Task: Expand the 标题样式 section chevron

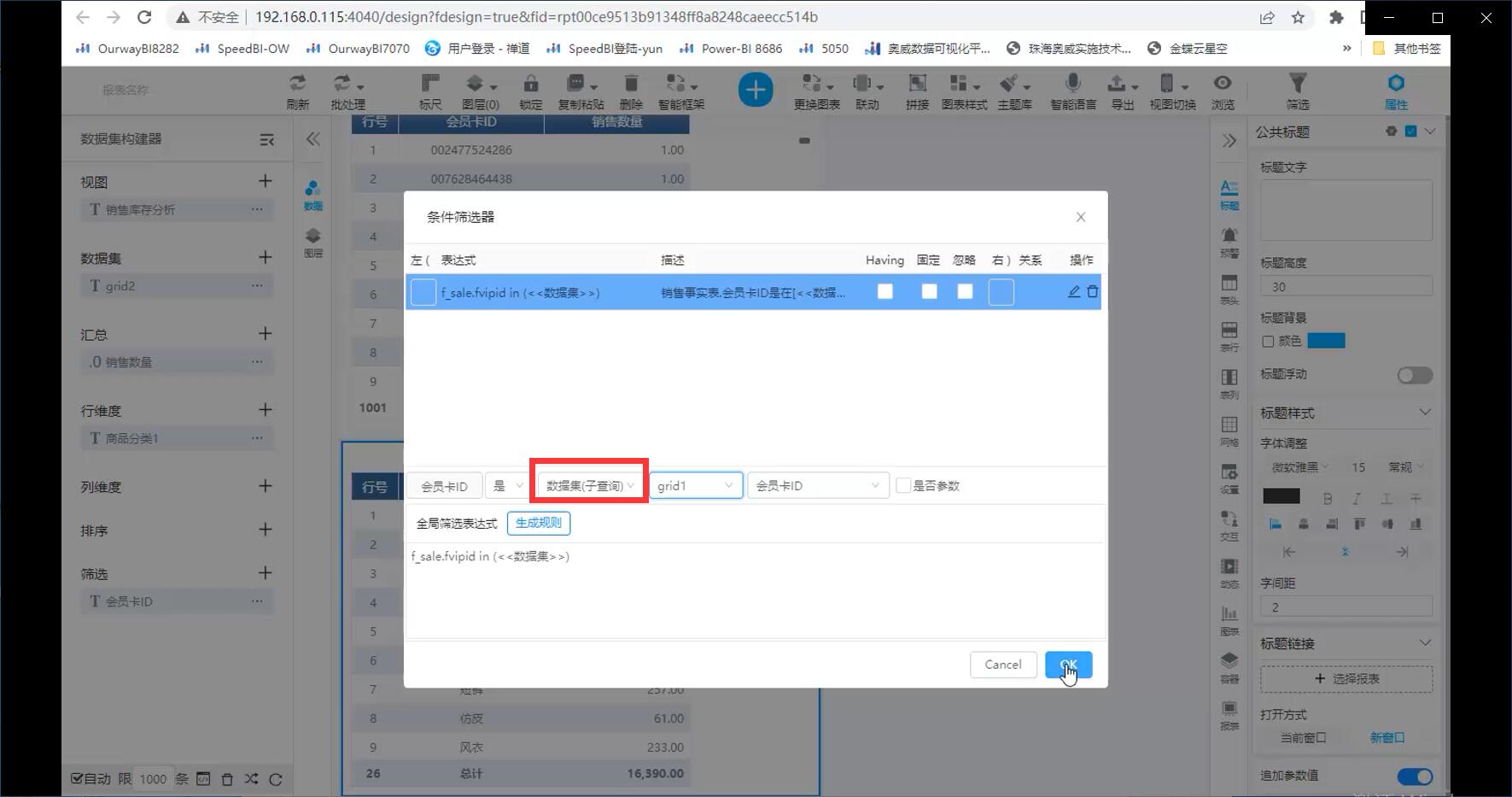Action: (1425, 413)
